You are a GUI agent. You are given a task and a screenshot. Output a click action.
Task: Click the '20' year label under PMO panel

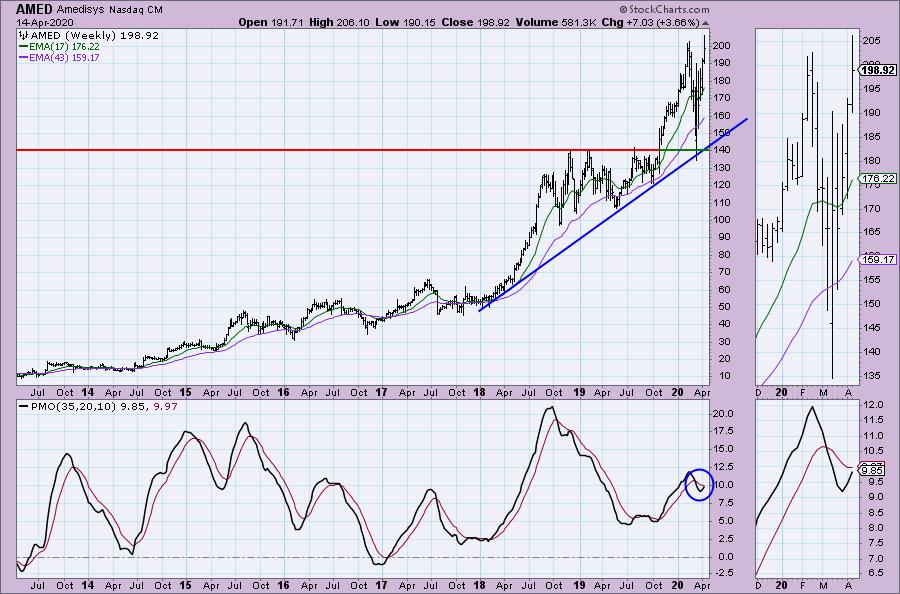tap(677, 585)
